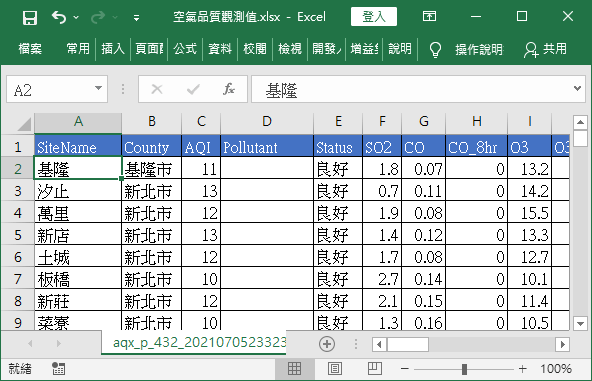This screenshot has height=381, width=592.
Task: Click SO2 value 2.7 cell
Action: coord(382,279)
